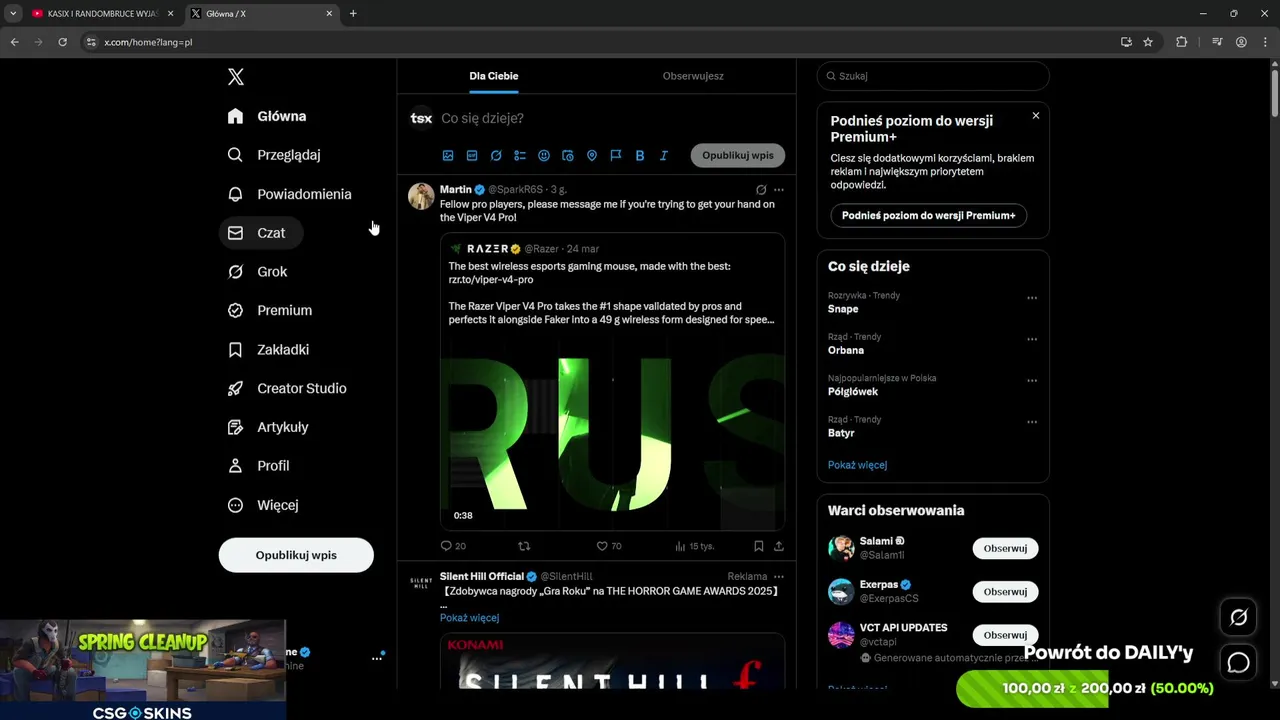Play the Razer Viper video
The width and height of the screenshot is (1280, 720).
pos(612,435)
